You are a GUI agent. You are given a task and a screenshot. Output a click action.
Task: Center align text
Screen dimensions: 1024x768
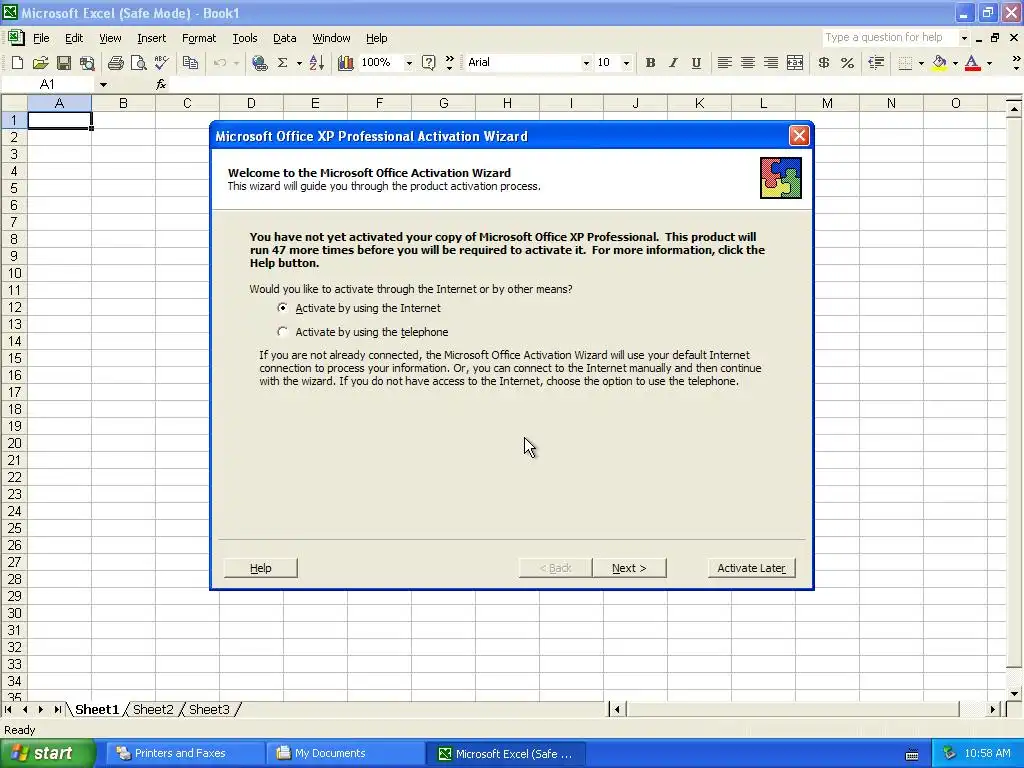(x=748, y=63)
